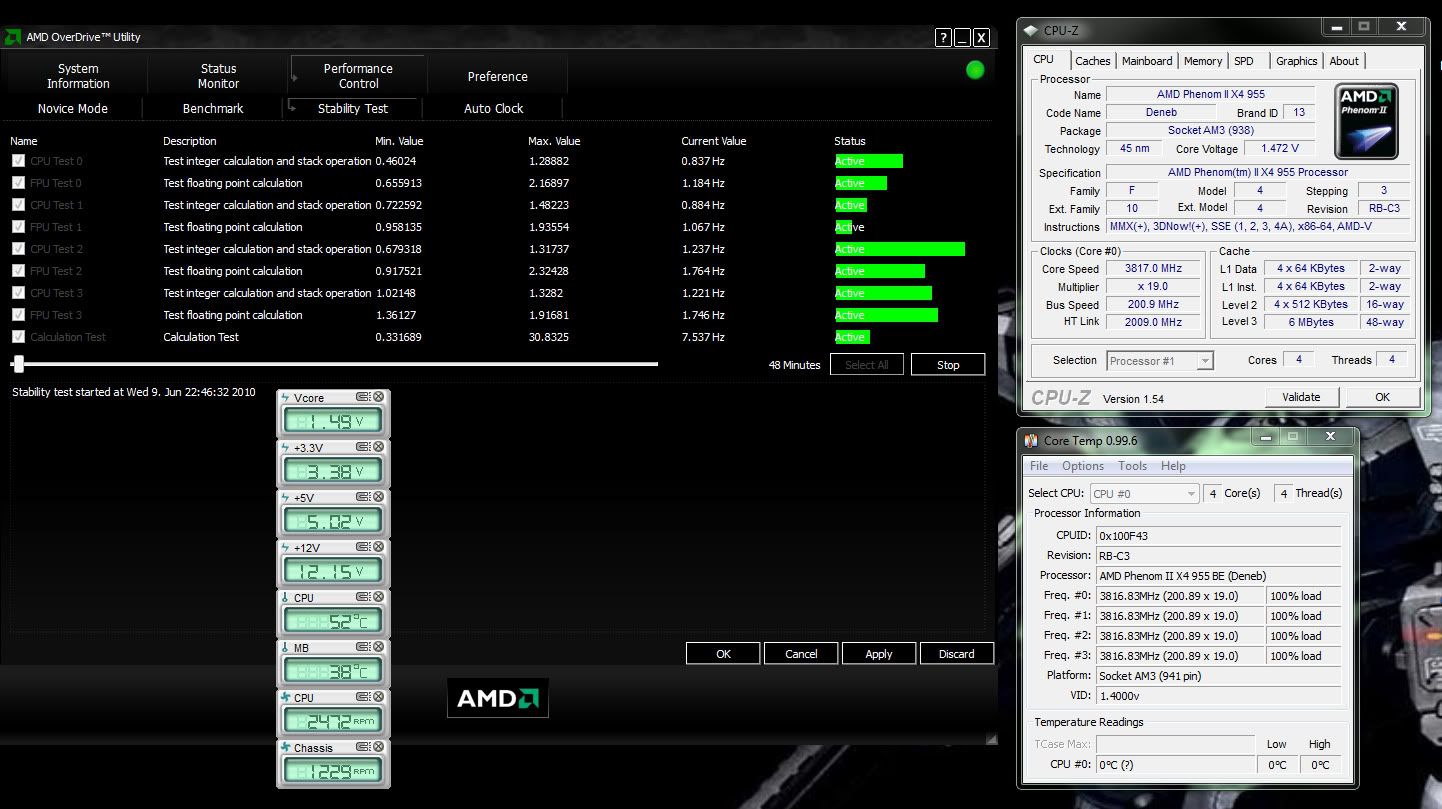Close the Vcore voltage gadget
The height and width of the screenshot is (809, 1442).
[378, 397]
